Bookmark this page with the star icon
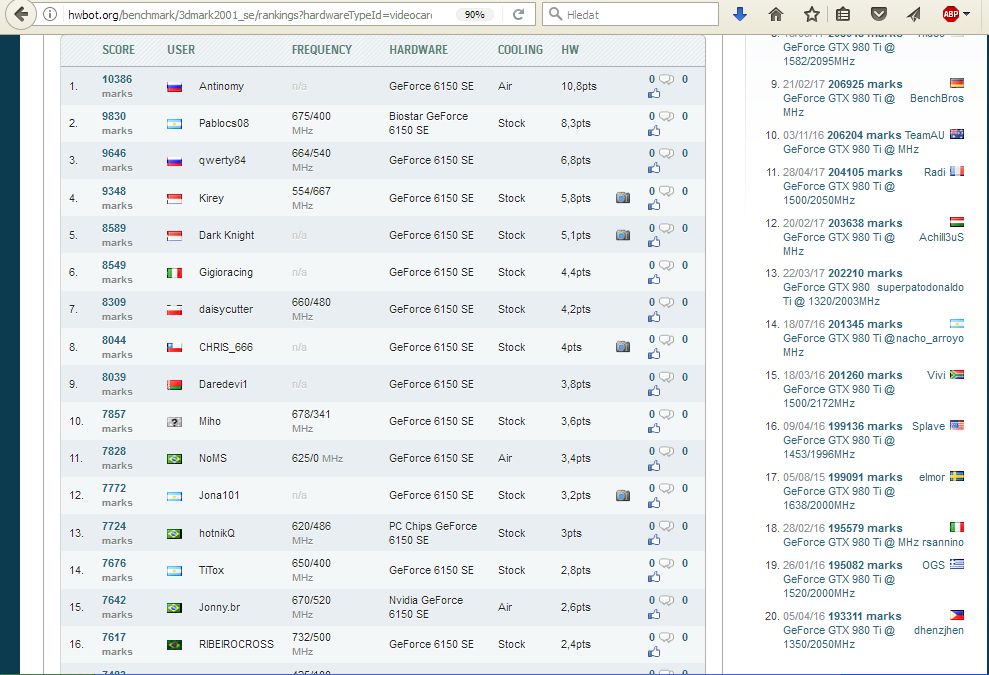This screenshot has height=675, width=989. coord(811,15)
